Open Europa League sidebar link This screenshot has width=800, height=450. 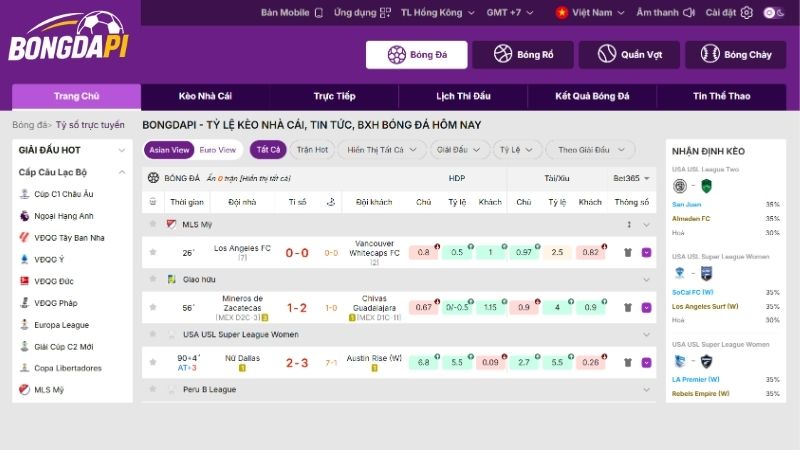coord(61,325)
